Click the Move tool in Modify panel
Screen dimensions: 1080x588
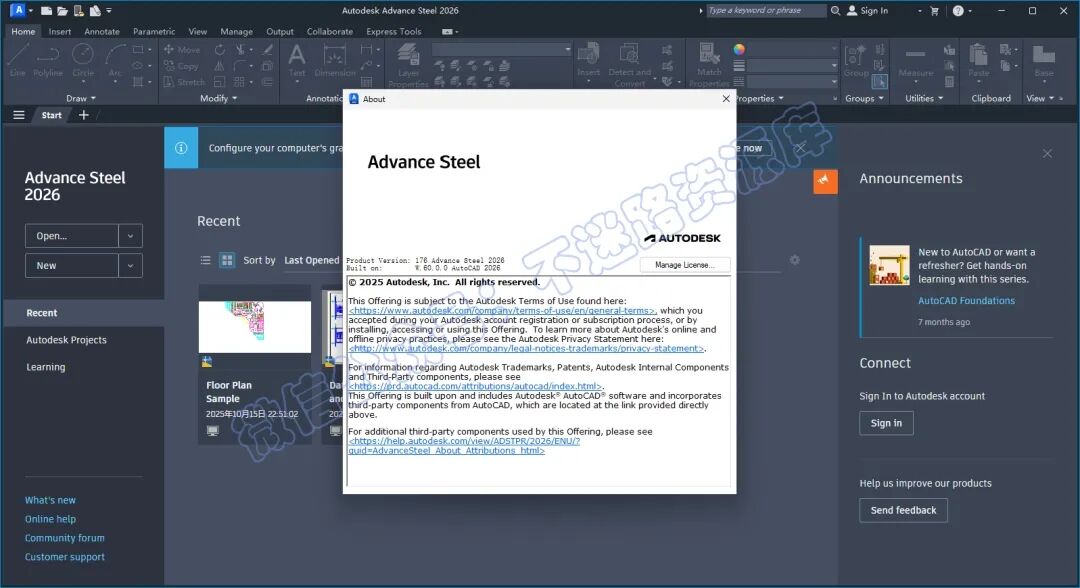click(x=182, y=50)
